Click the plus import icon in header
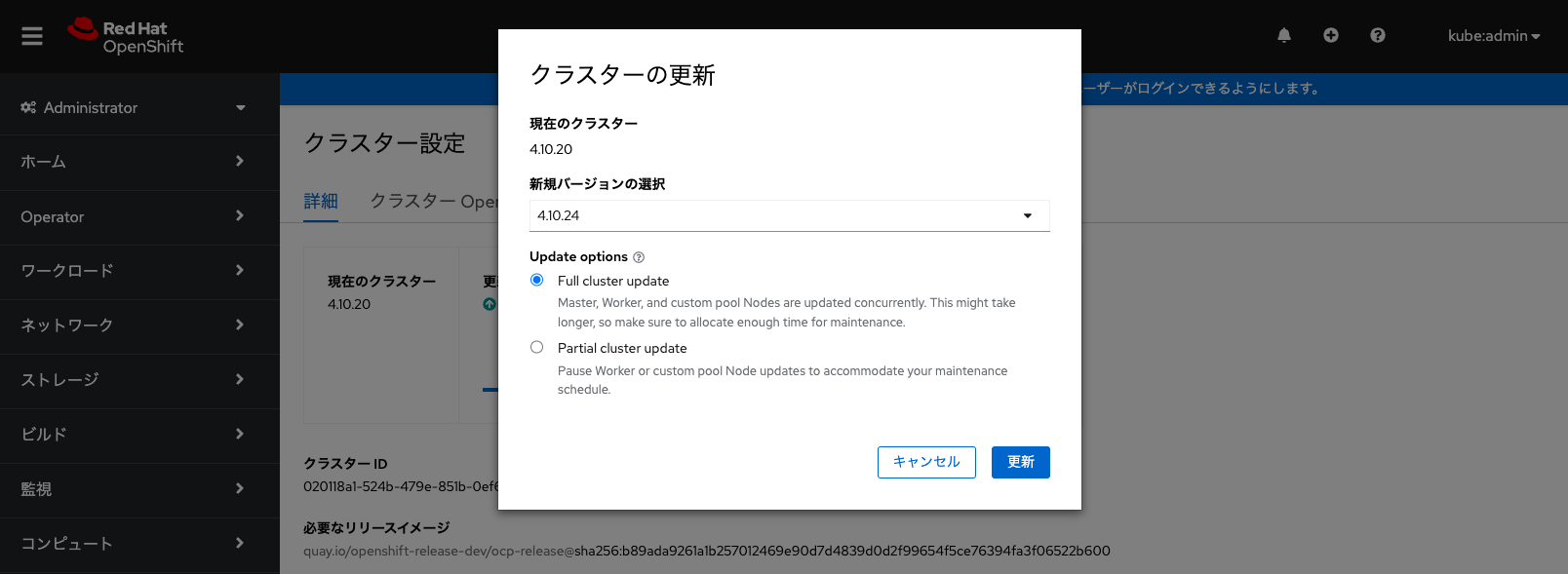The height and width of the screenshot is (574, 1568). pyautogui.click(x=1331, y=35)
